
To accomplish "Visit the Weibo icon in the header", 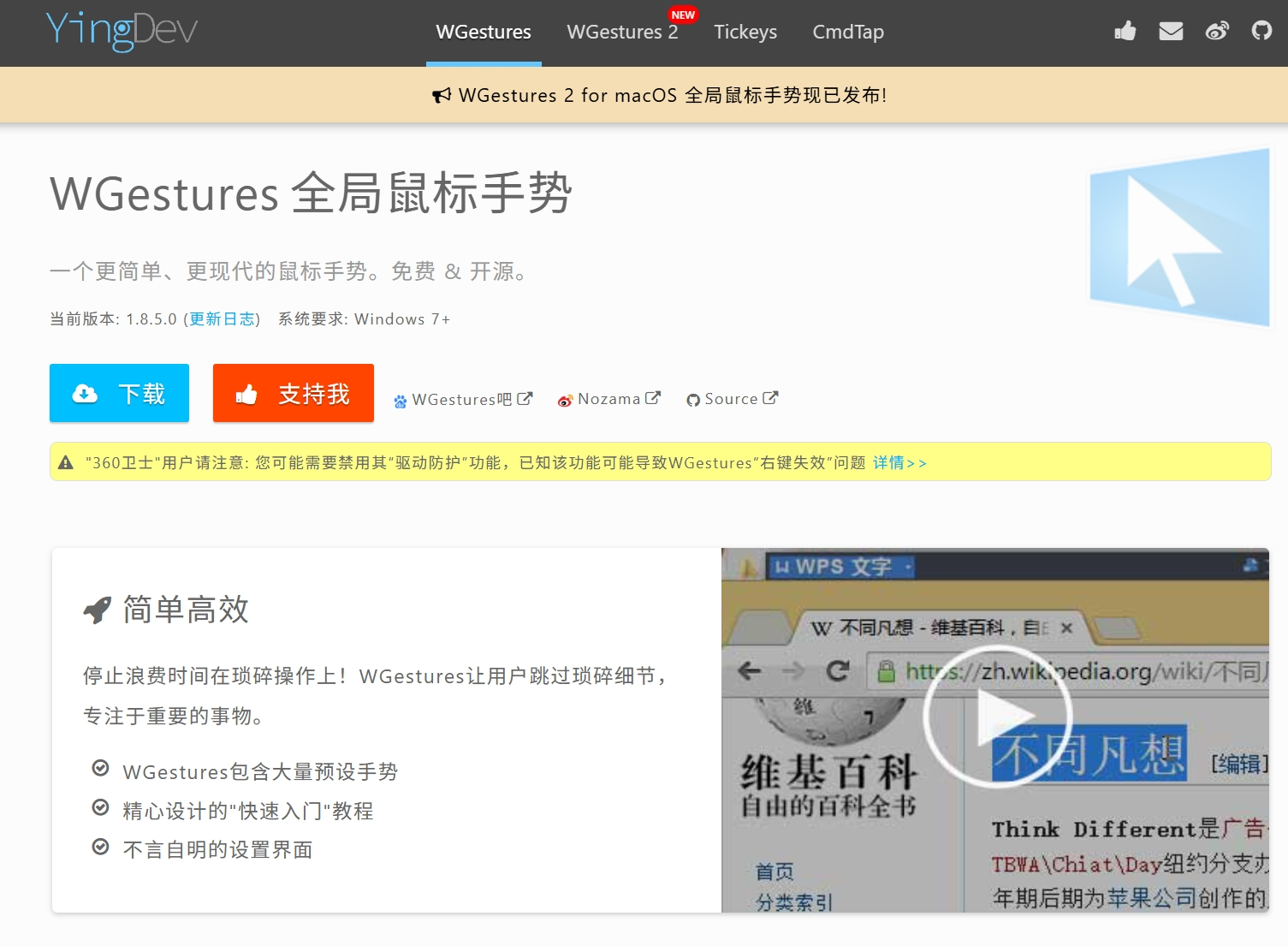I will [x=1217, y=32].
